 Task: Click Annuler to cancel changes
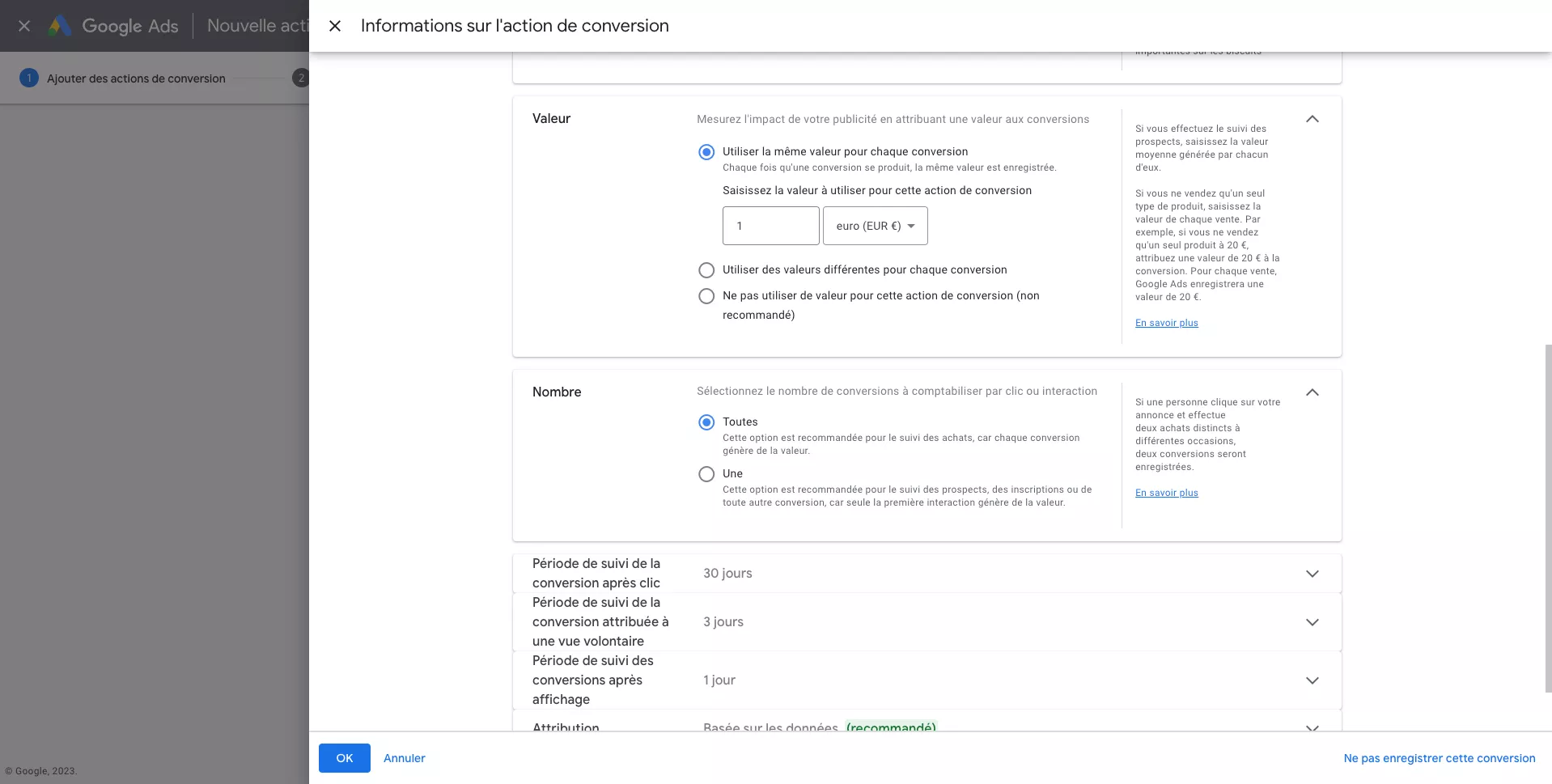[x=403, y=758]
